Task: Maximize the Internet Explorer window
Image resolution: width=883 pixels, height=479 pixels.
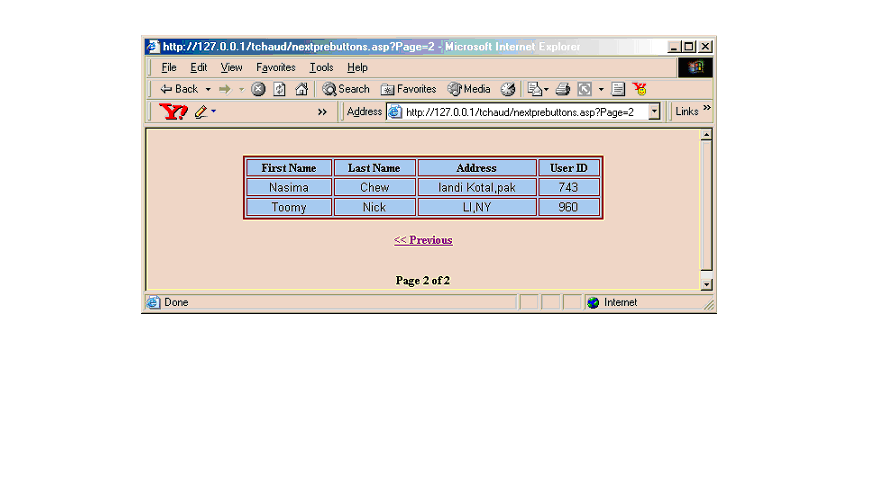Action: 688,47
